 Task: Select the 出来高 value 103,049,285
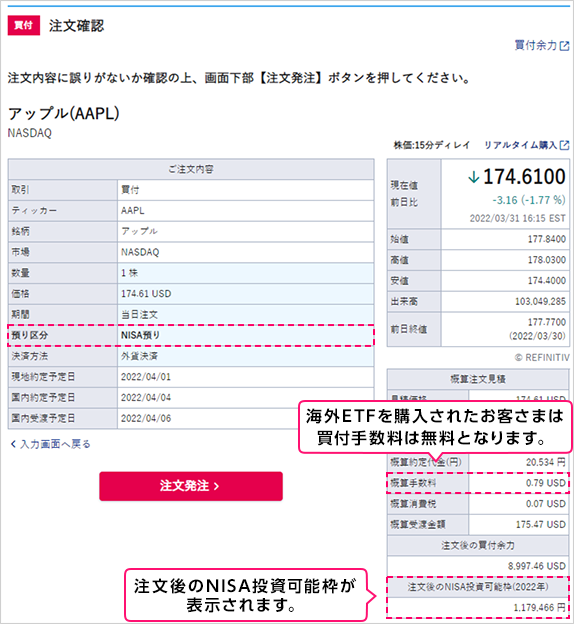[x=540, y=301]
